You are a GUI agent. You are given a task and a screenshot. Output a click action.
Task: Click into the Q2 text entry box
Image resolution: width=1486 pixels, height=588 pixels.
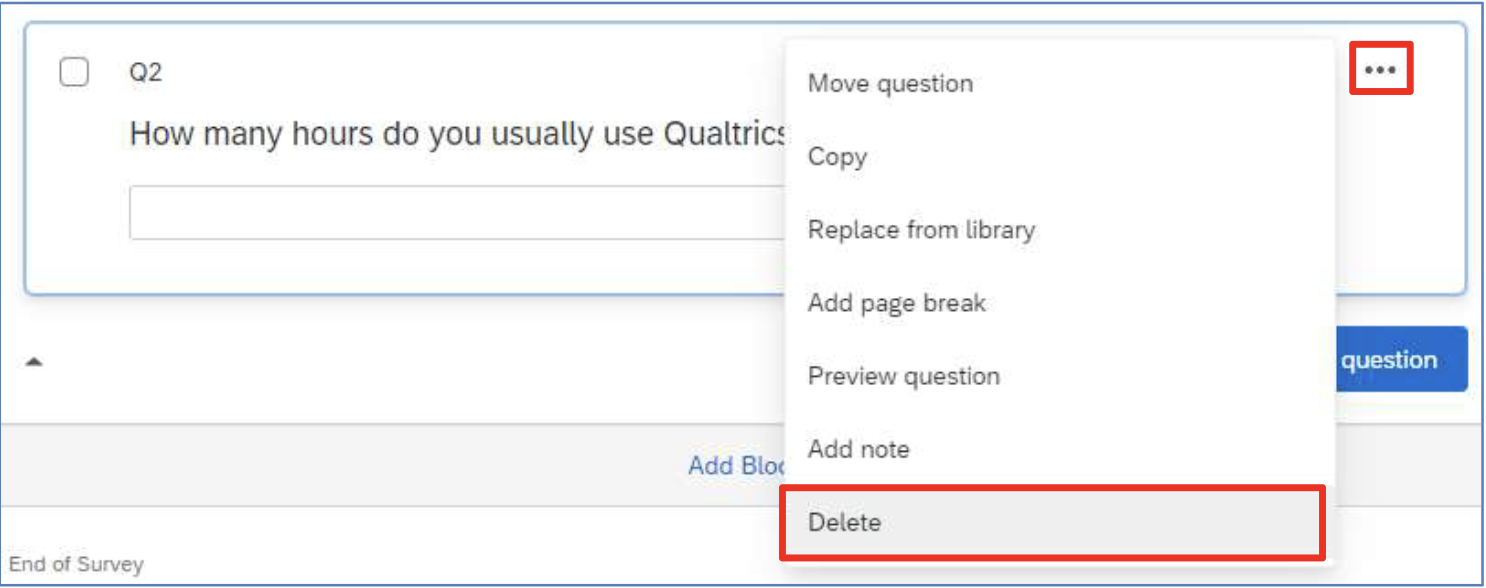point(458,212)
